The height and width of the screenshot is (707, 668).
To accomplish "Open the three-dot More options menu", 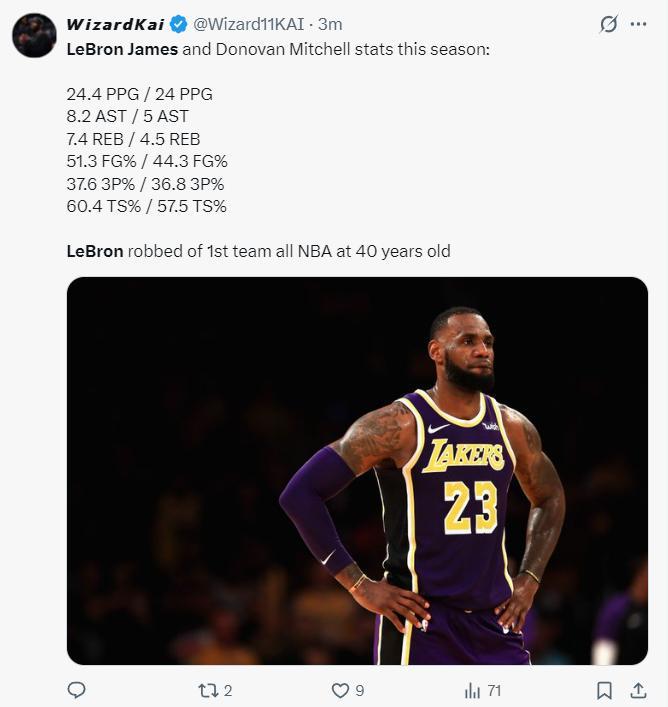I will pyautogui.click(x=638, y=24).
